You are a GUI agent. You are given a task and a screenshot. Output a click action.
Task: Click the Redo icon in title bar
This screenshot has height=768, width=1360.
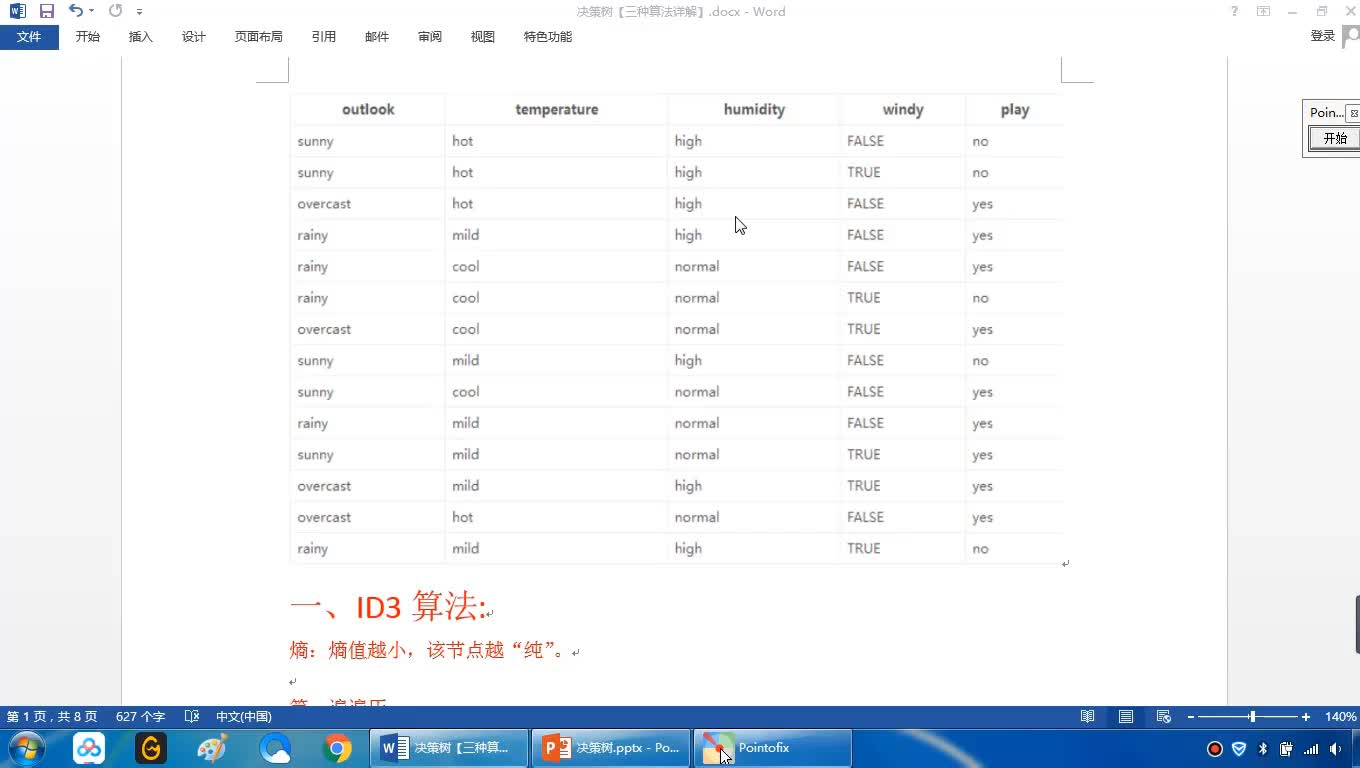point(115,11)
